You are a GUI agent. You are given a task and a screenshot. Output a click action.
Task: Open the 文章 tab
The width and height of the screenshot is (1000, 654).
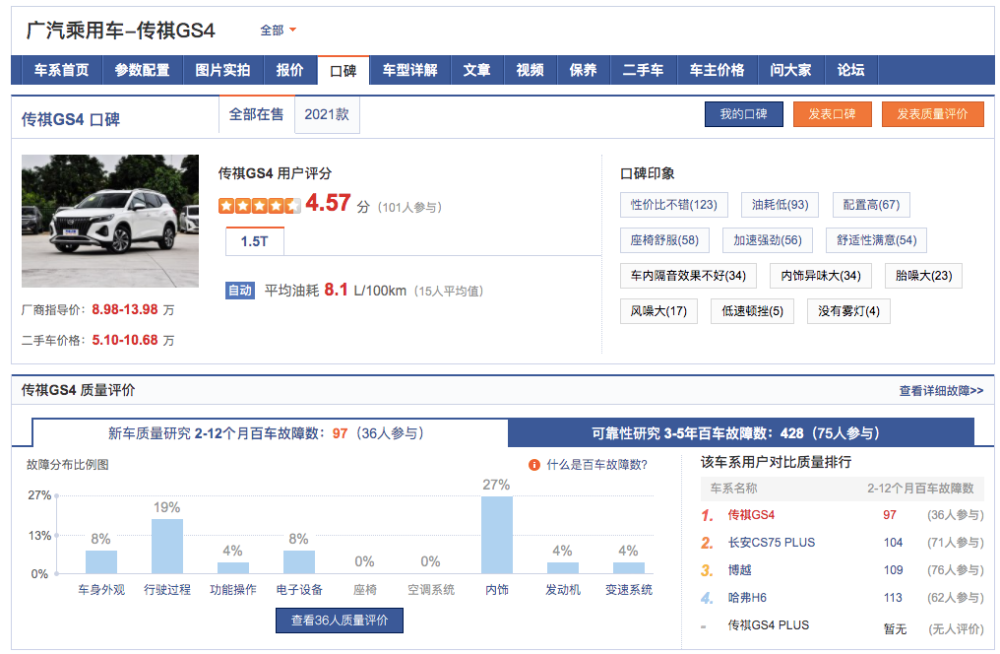tap(477, 70)
